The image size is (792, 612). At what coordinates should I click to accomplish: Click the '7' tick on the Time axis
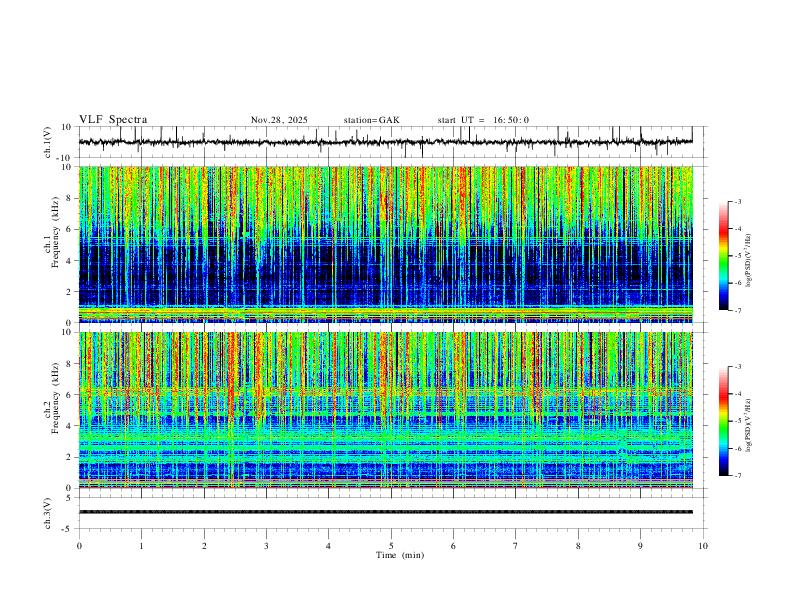(x=516, y=546)
